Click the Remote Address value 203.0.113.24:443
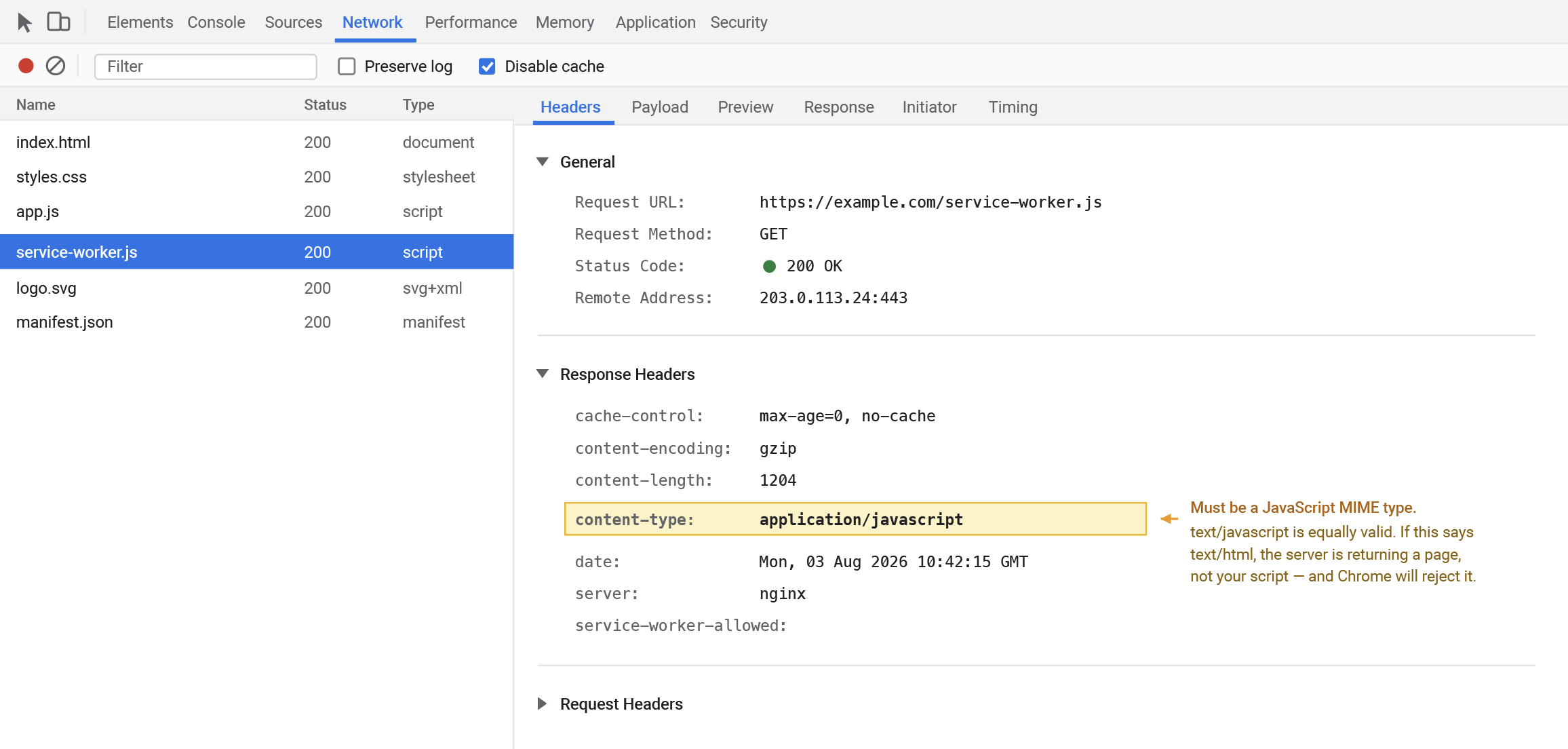The width and height of the screenshot is (1568, 749). (x=834, y=298)
